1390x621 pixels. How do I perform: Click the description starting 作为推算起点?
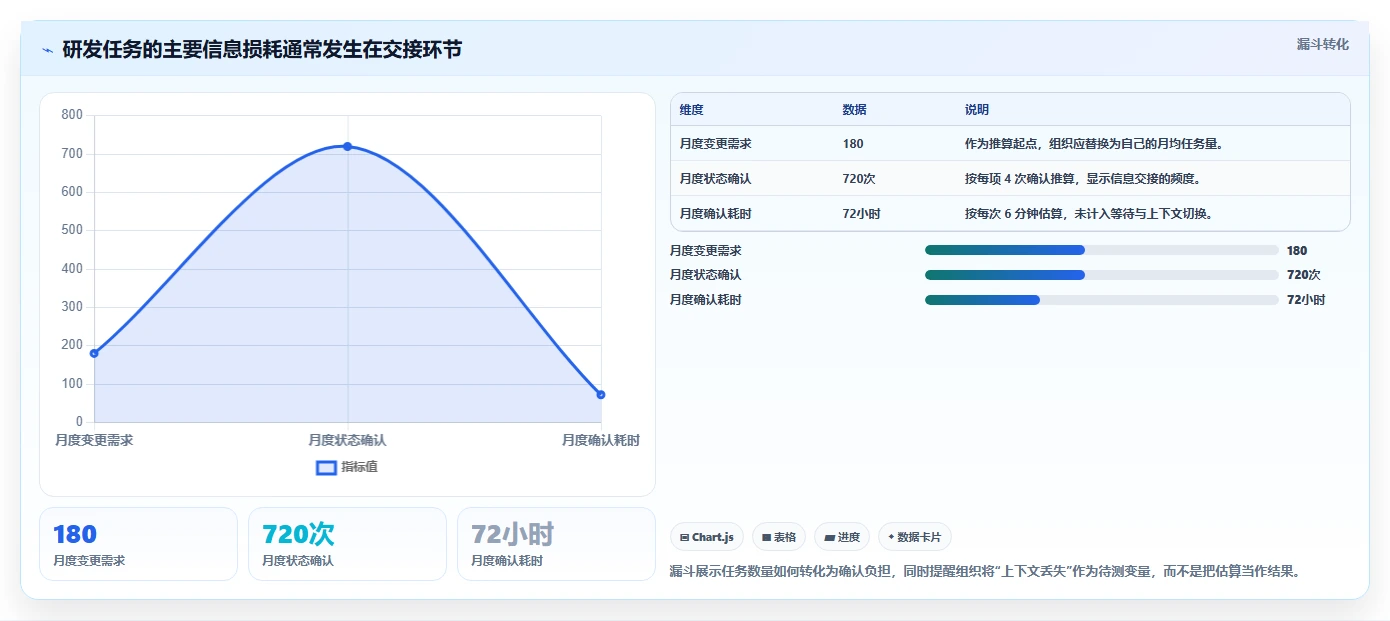(x=1095, y=144)
